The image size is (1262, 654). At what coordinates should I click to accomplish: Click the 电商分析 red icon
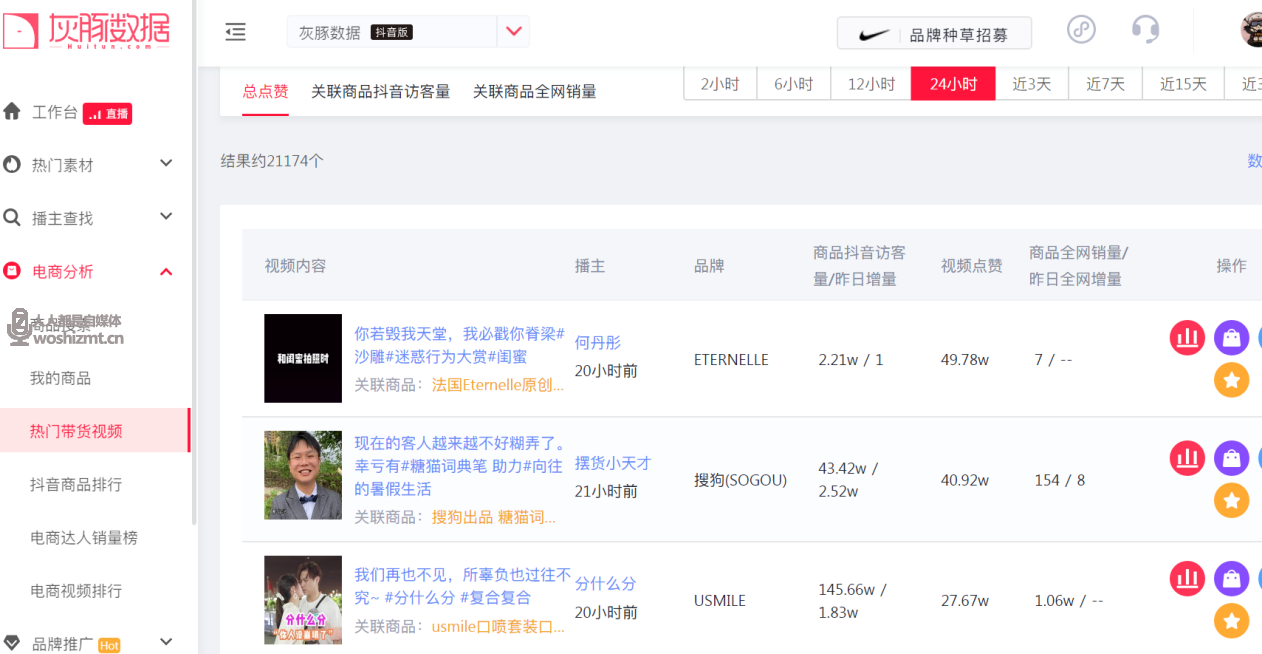pyautogui.click(x=12, y=270)
